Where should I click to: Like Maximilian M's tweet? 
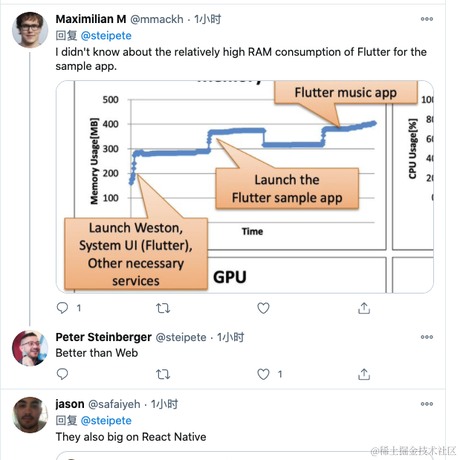tap(263, 308)
